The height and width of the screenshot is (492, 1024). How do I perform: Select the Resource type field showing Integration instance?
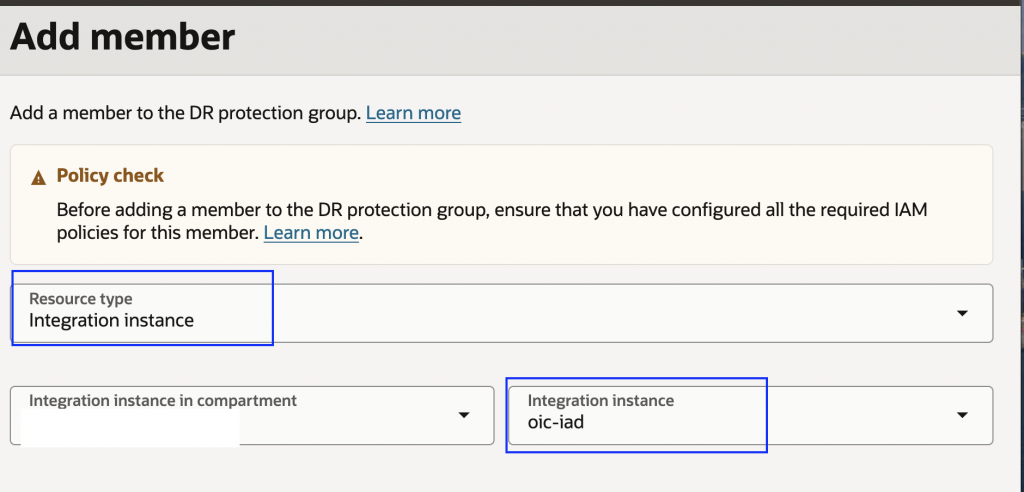pos(111,321)
